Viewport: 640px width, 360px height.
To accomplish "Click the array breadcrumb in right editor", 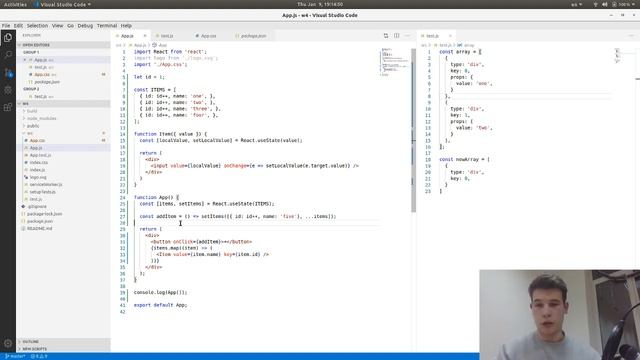I will coord(466,45).
